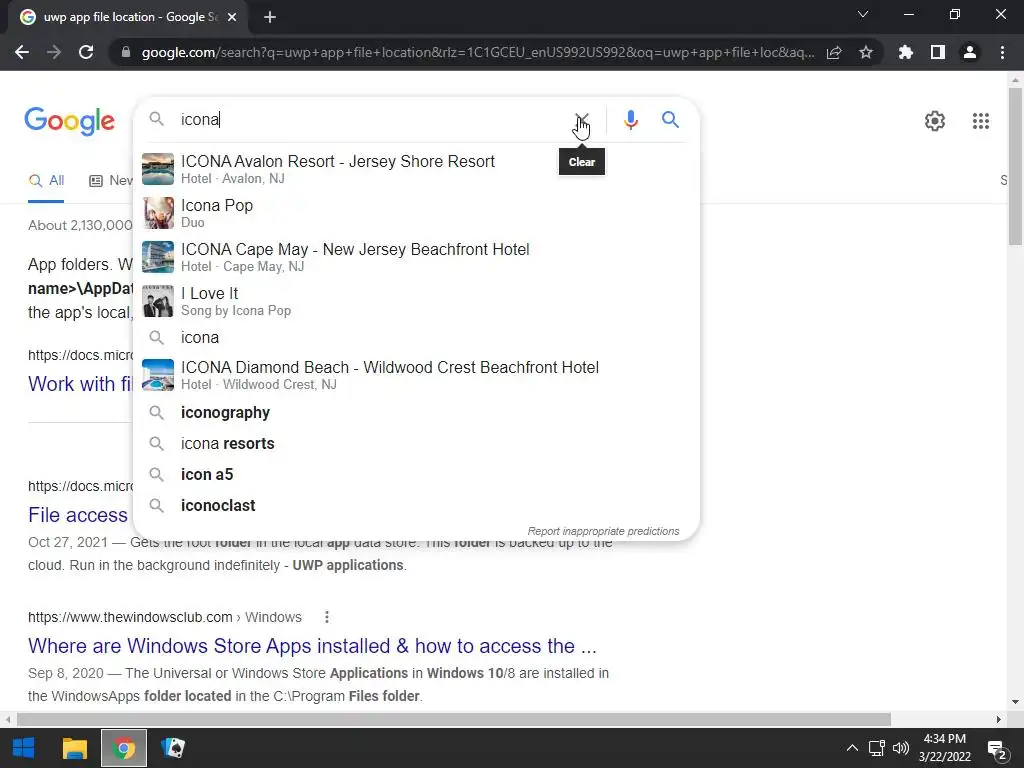Pick I Love It song suggestion
This screenshot has height=768, width=1024.
(416, 301)
